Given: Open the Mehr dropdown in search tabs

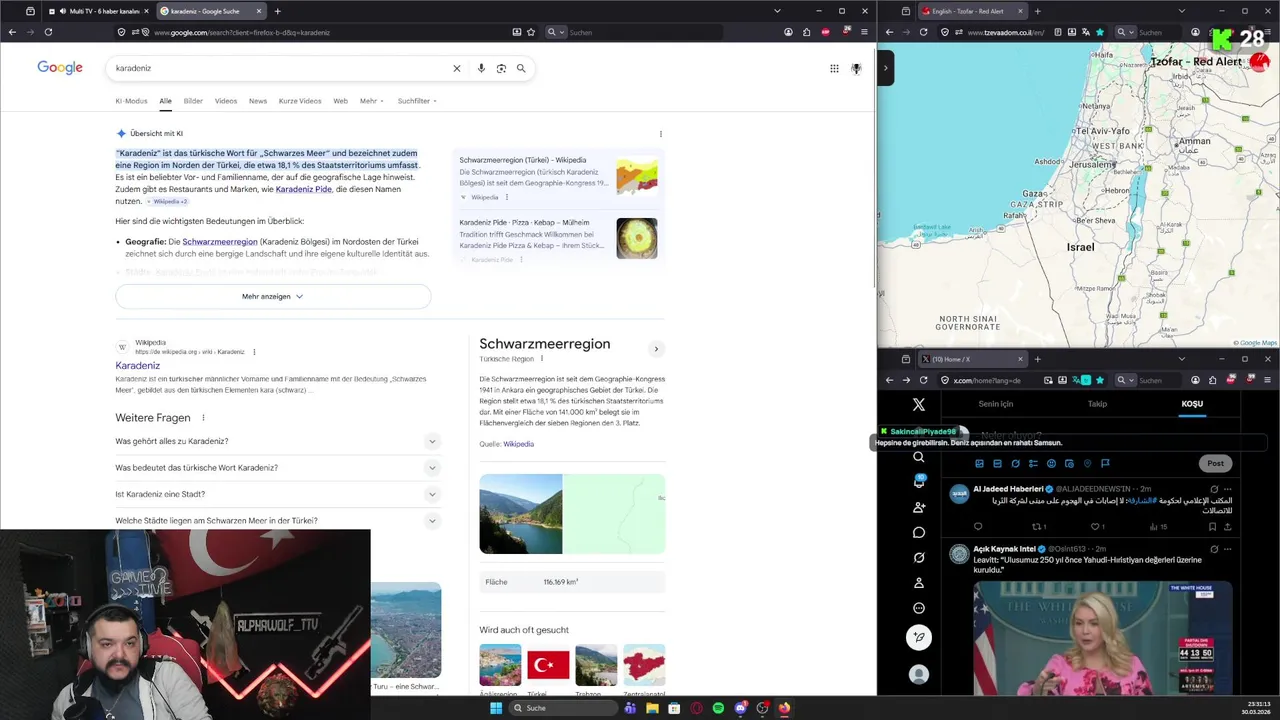Looking at the screenshot, I should pyautogui.click(x=372, y=101).
